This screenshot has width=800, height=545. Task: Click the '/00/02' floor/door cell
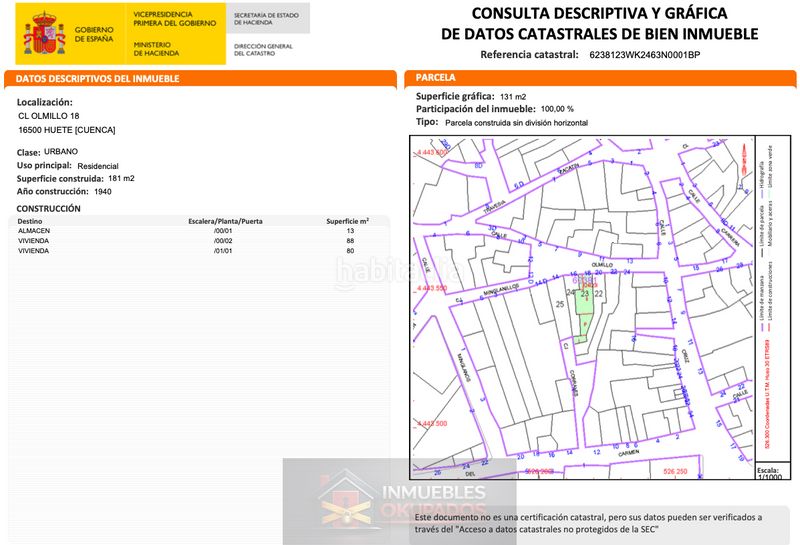point(223,241)
